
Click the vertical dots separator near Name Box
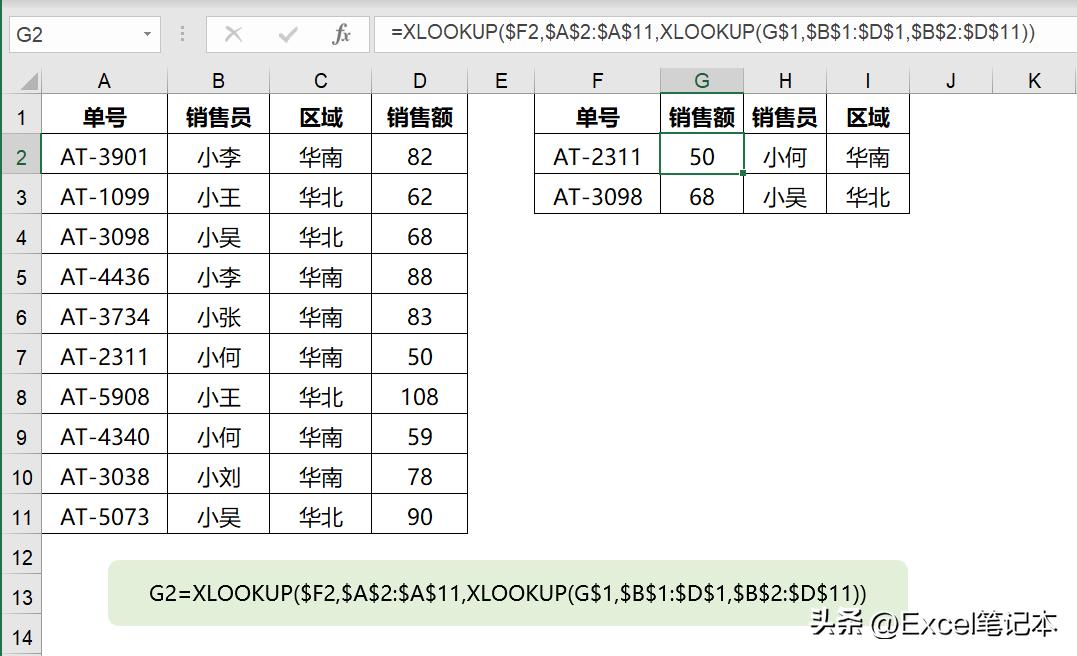(x=181, y=33)
